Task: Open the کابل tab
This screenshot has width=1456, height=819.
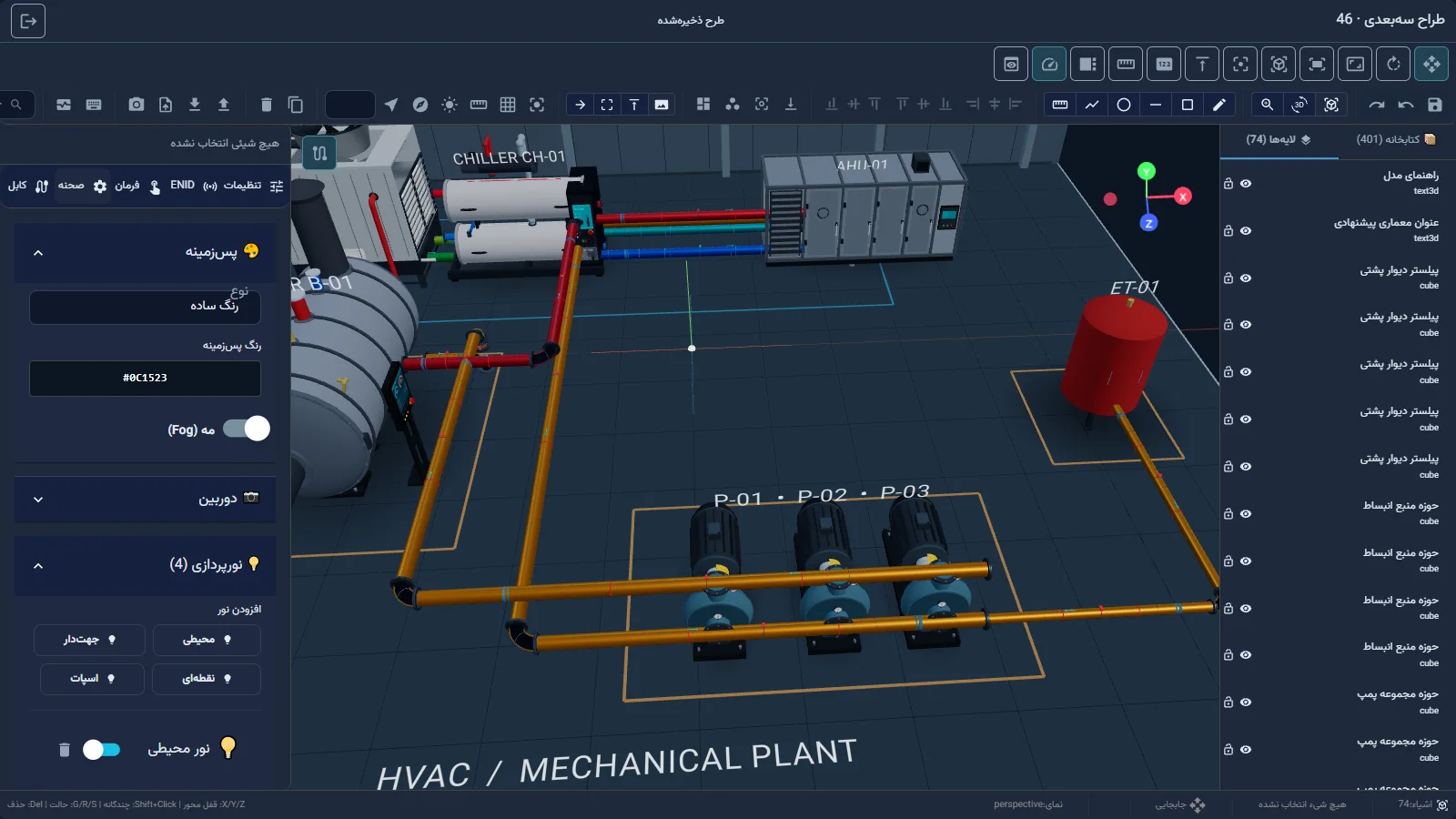Action: click(28, 186)
